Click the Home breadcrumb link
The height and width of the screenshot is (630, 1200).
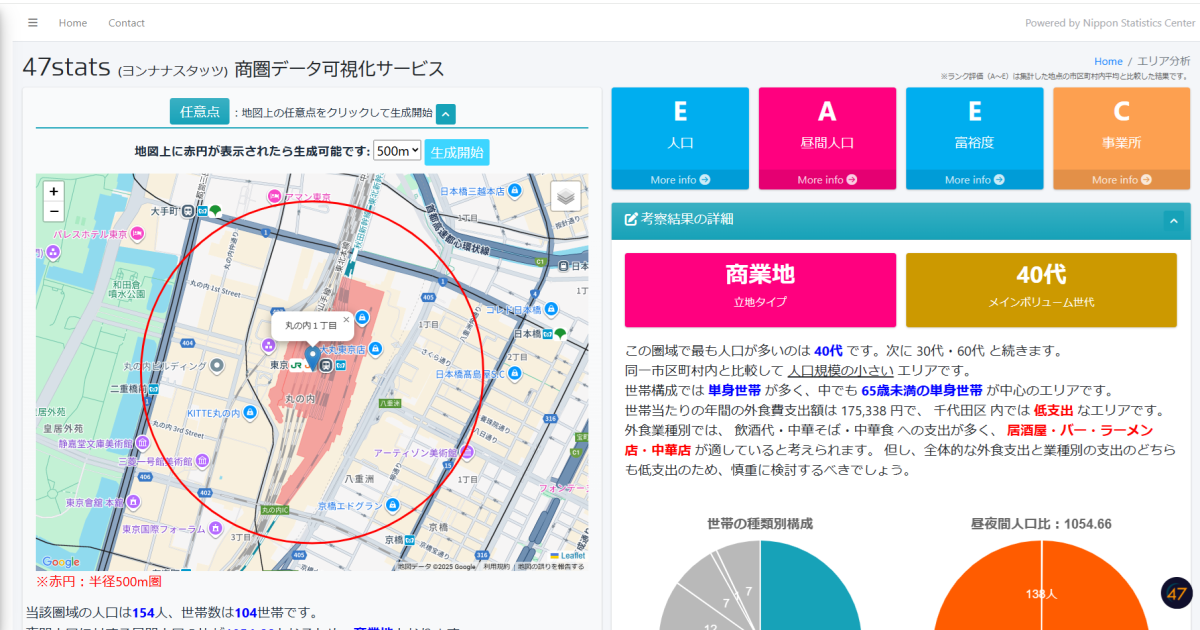pyautogui.click(x=1108, y=61)
